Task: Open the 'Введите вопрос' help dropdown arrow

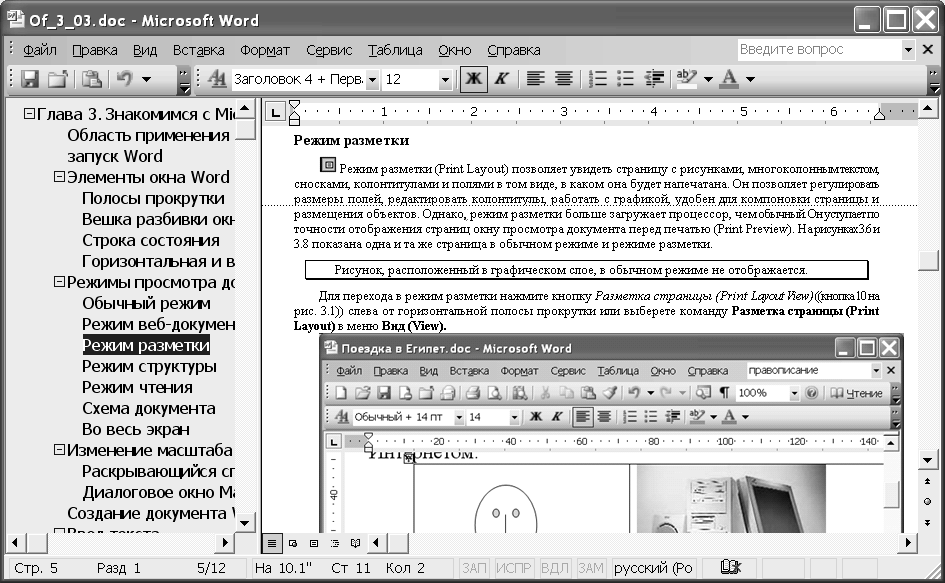Action: pos(908,49)
